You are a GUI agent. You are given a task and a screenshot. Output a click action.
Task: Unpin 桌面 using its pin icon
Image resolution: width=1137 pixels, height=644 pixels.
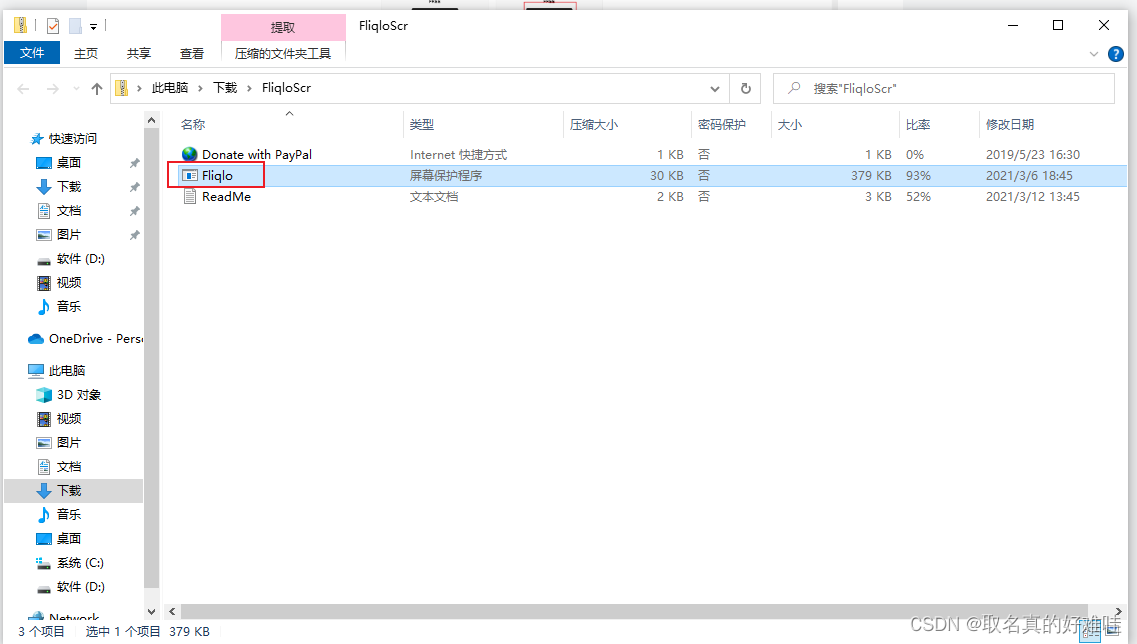click(x=134, y=163)
